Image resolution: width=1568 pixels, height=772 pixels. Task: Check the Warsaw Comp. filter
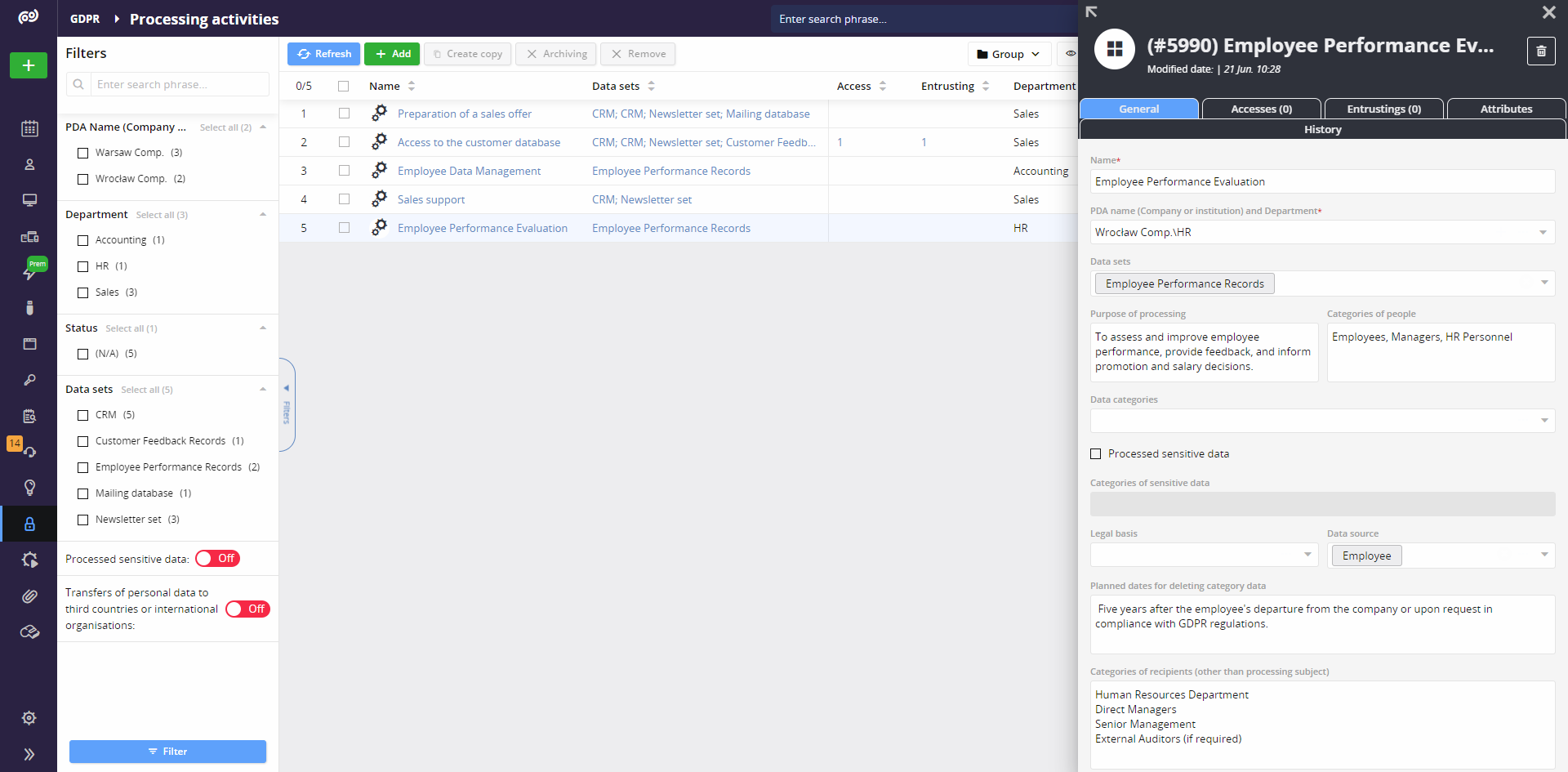click(82, 153)
